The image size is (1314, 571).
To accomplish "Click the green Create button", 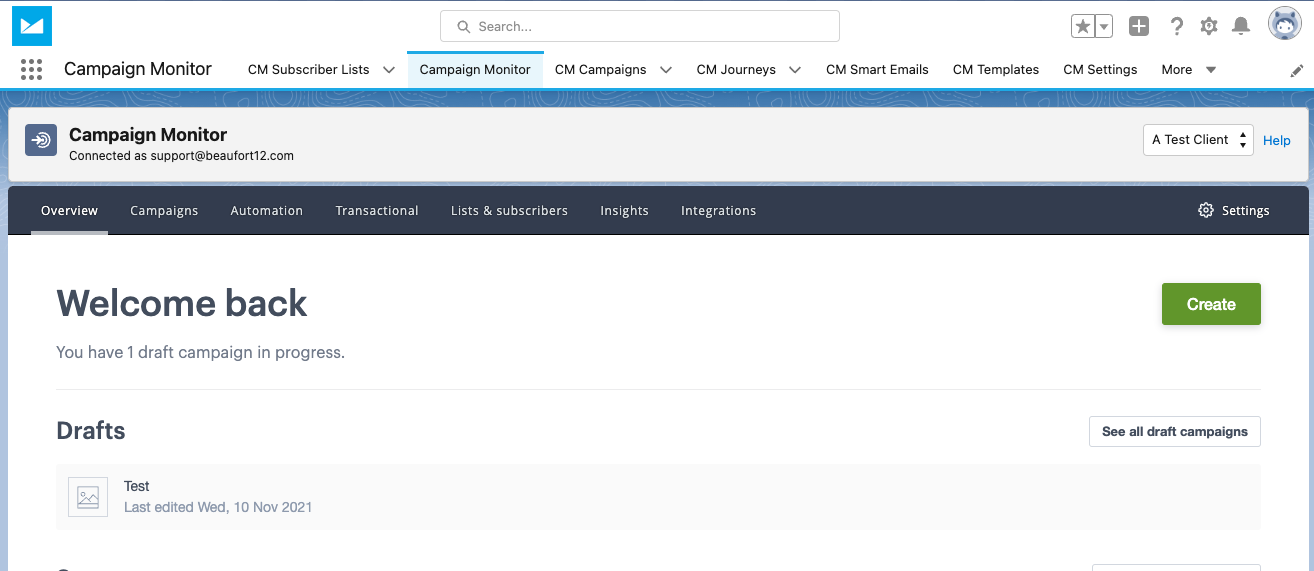I will point(1211,304).
